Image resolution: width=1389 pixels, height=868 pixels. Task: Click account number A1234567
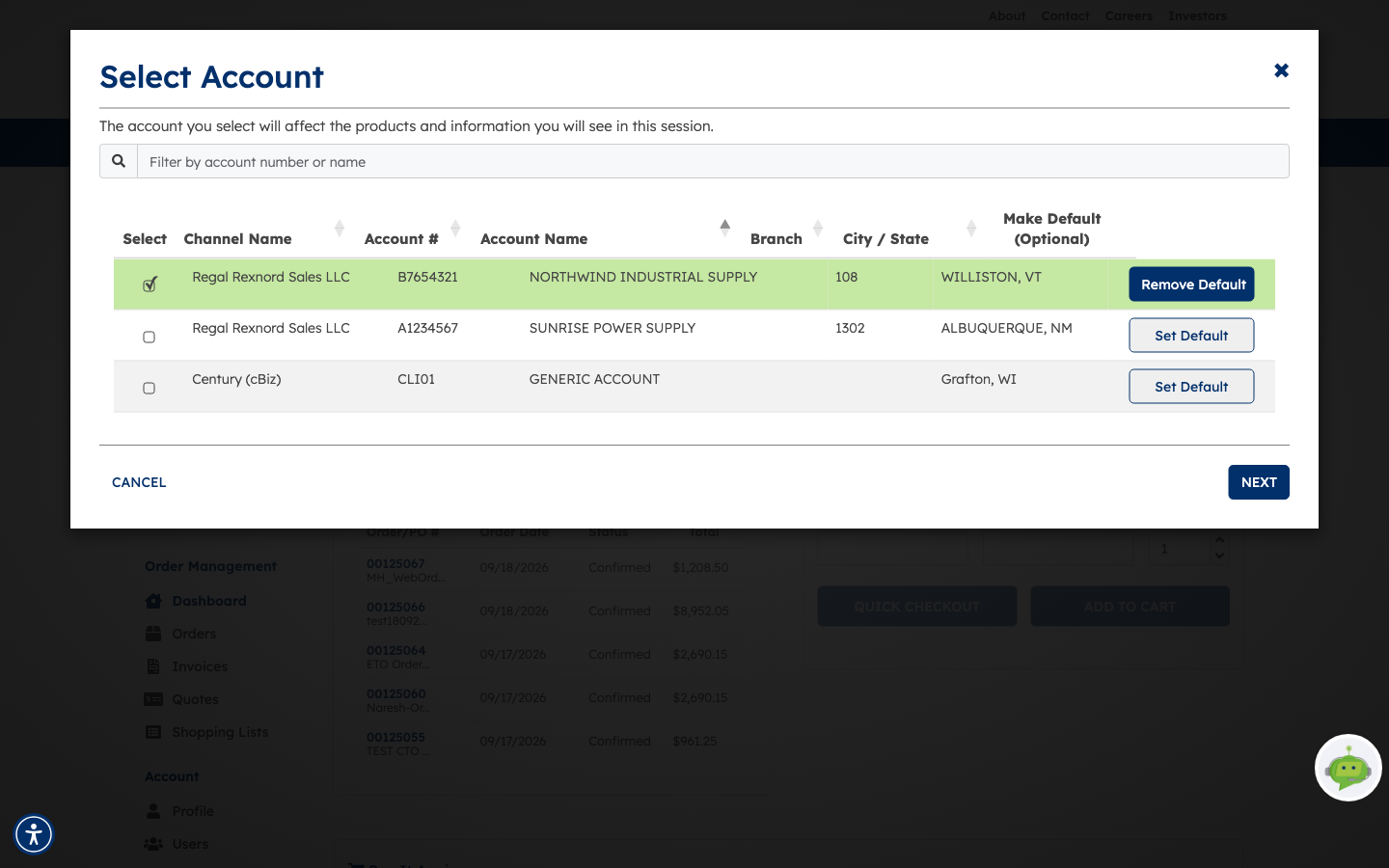pos(427,328)
